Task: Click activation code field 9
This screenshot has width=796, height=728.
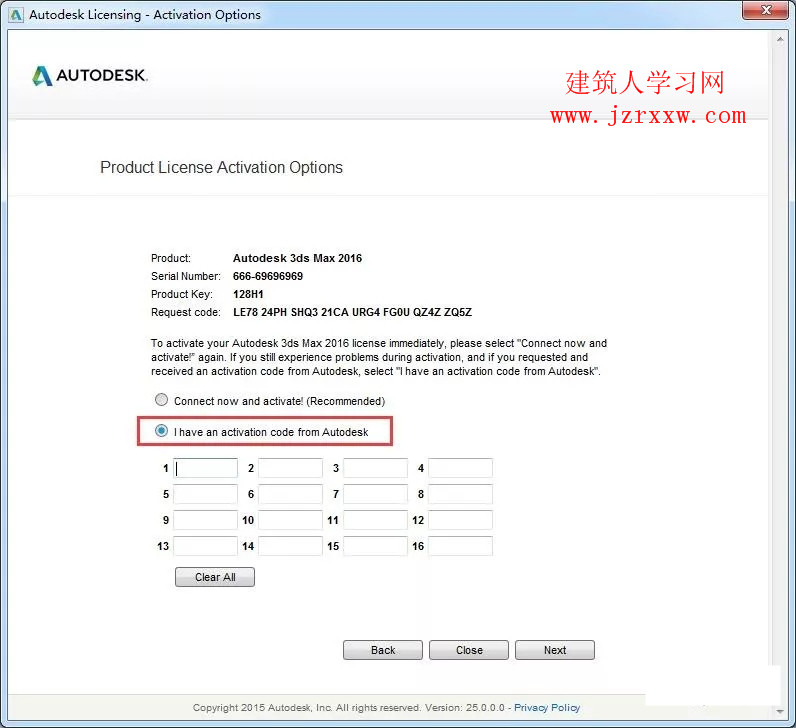Action: [x=206, y=520]
